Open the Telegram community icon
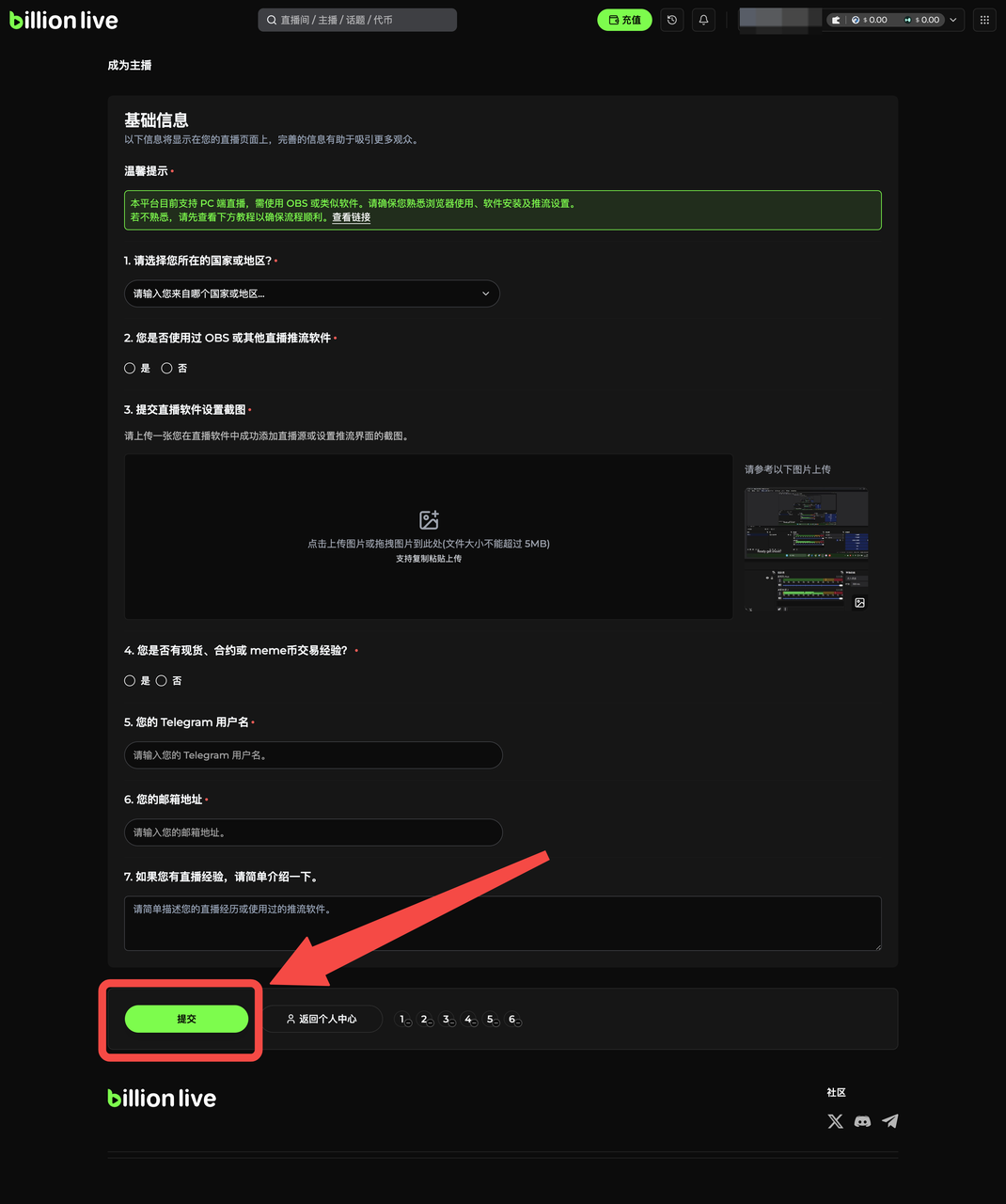1006x1204 pixels. point(890,1121)
